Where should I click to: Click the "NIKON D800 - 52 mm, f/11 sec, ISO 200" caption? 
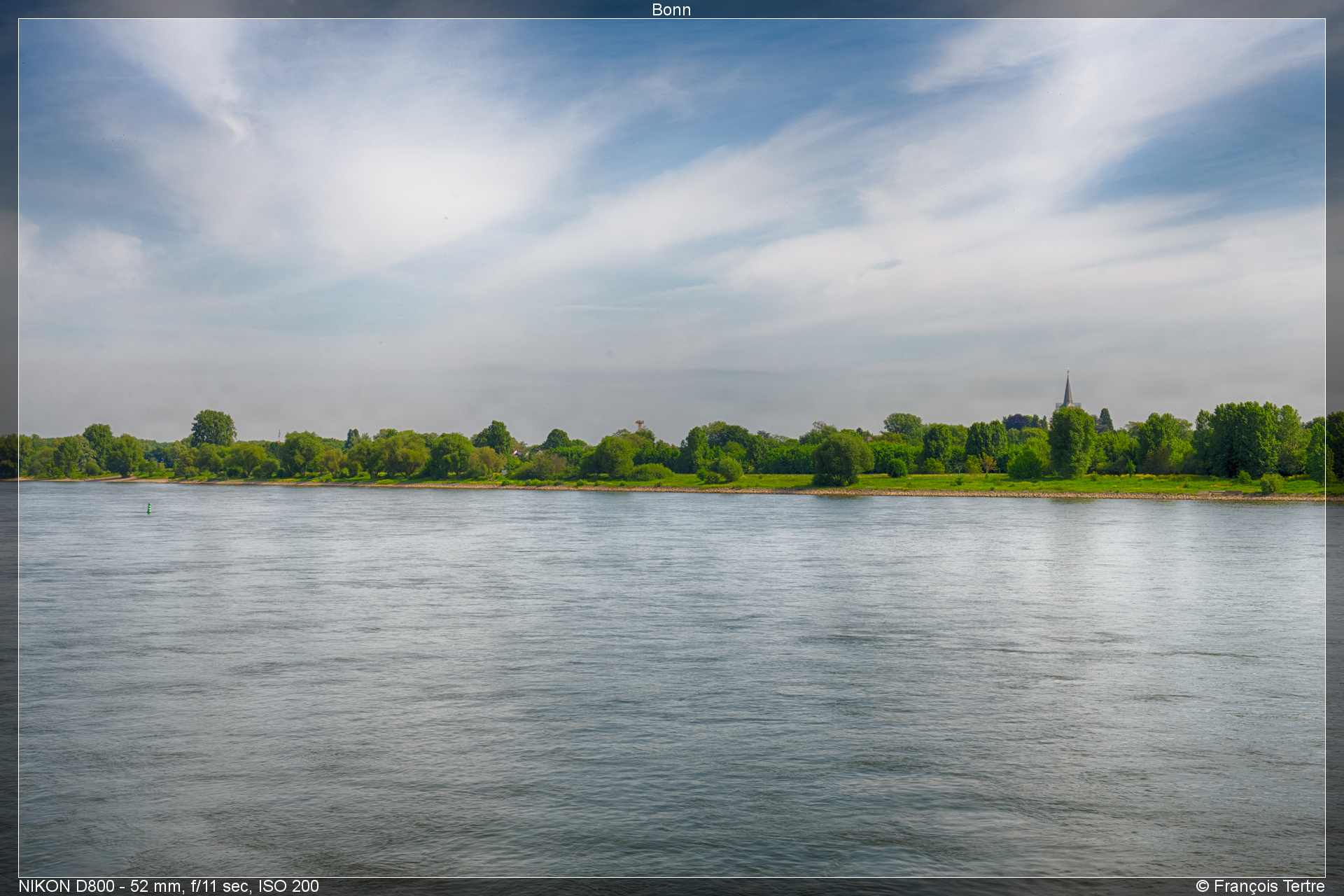click(169, 886)
